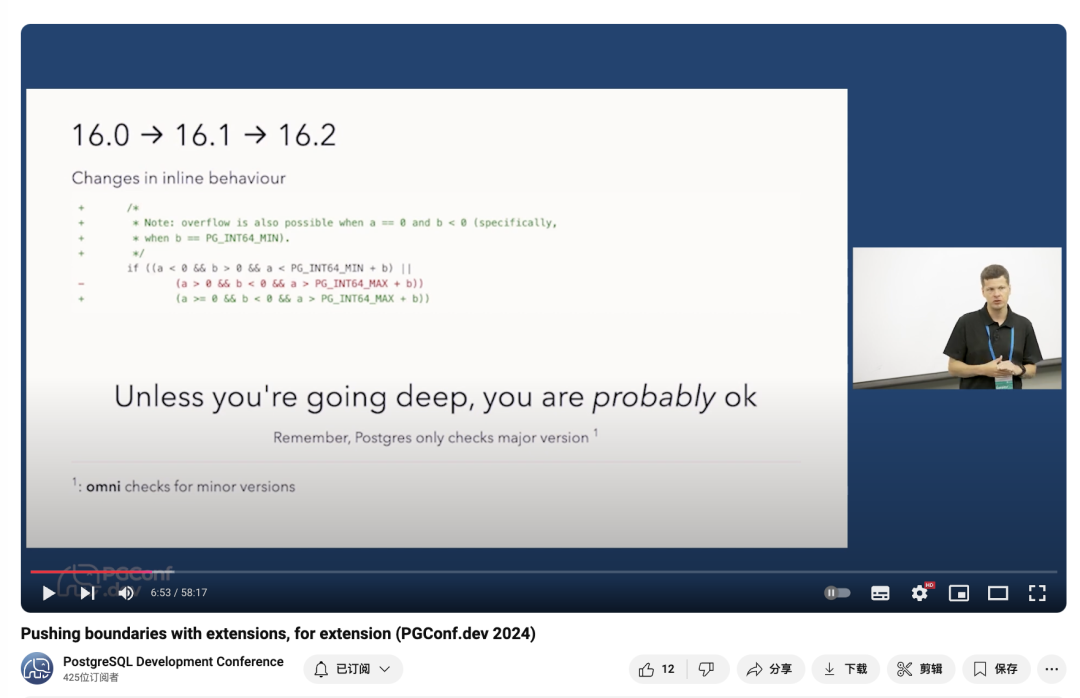Click the 425位订阅者 subscriber count
The width and height of the screenshot is (1080, 698).
coord(90,677)
